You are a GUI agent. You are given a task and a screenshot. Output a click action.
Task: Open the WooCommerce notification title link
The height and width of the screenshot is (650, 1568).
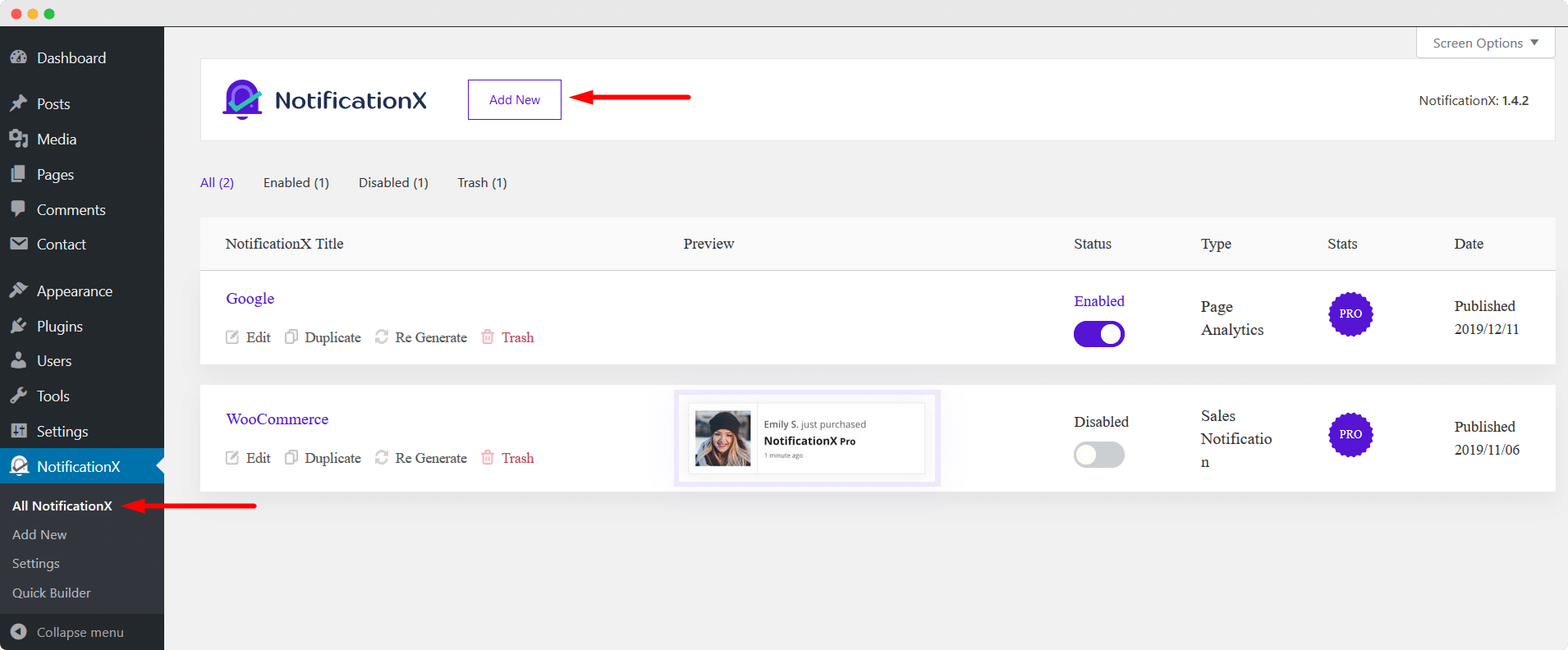pyautogui.click(x=277, y=419)
